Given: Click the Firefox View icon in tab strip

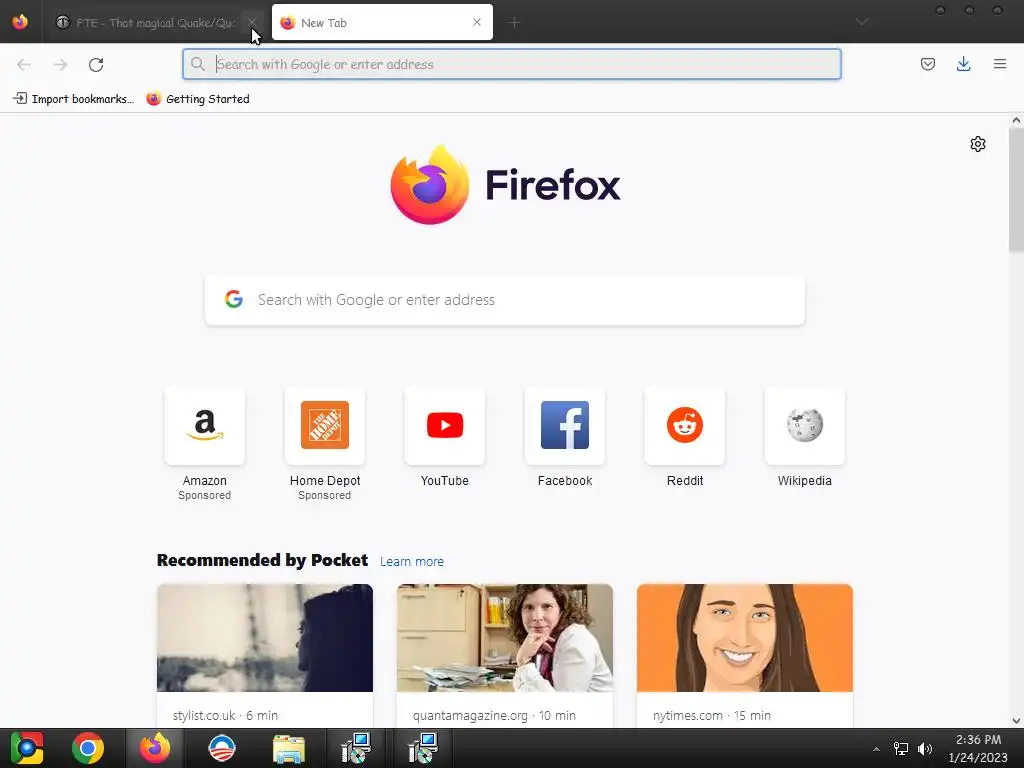Looking at the screenshot, I should pyautogui.click(x=20, y=22).
